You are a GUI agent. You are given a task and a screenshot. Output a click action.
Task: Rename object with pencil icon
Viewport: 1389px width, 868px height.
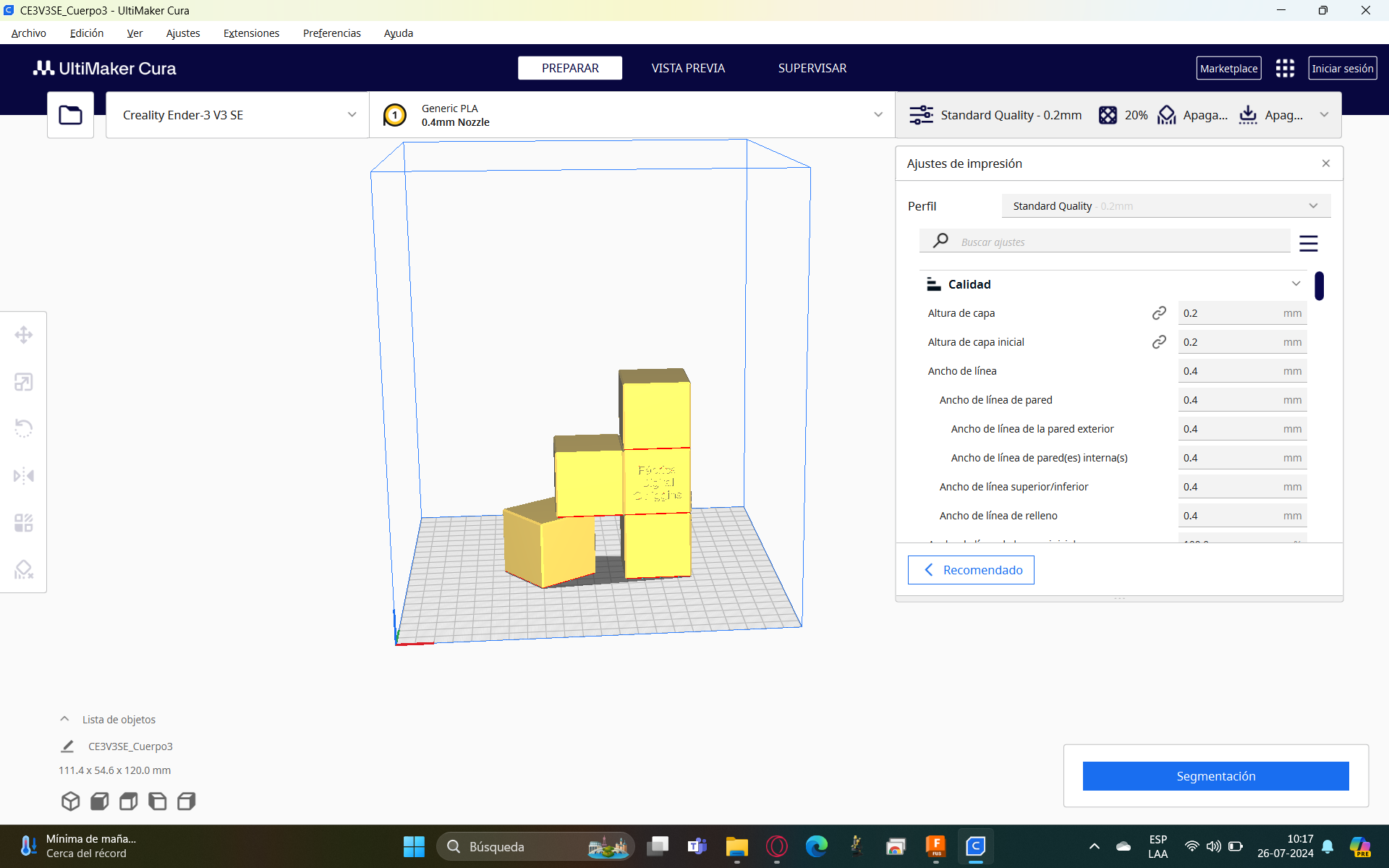tap(67, 746)
